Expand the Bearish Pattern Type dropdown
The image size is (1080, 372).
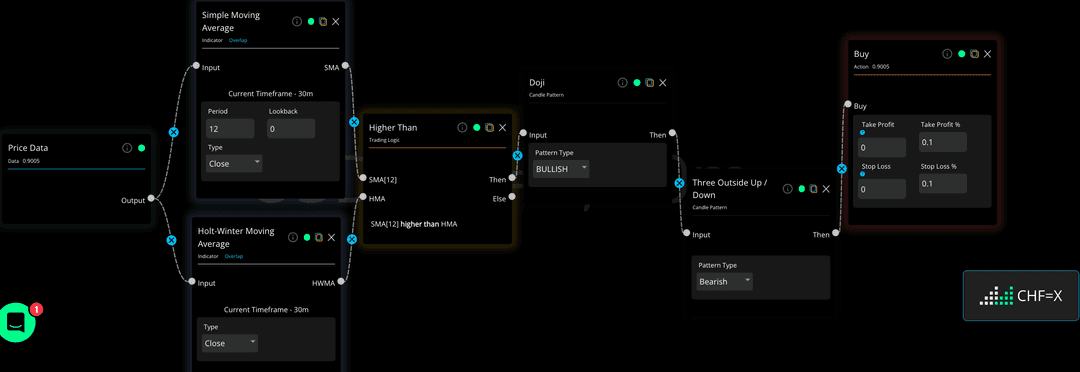tap(725, 281)
